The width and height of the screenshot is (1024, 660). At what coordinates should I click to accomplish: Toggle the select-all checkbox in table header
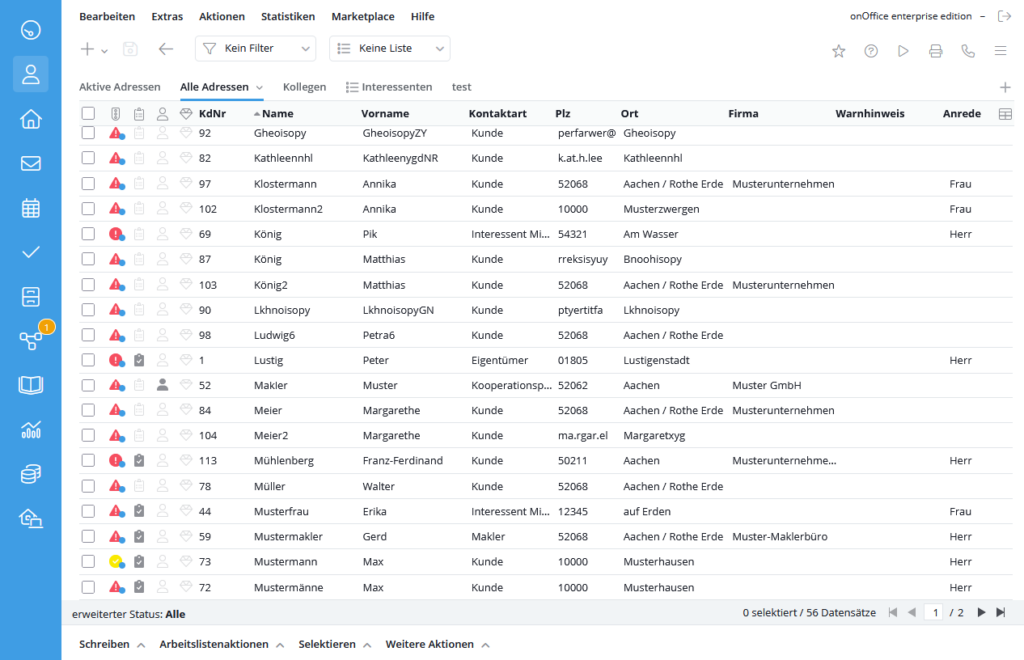(88, 114)
